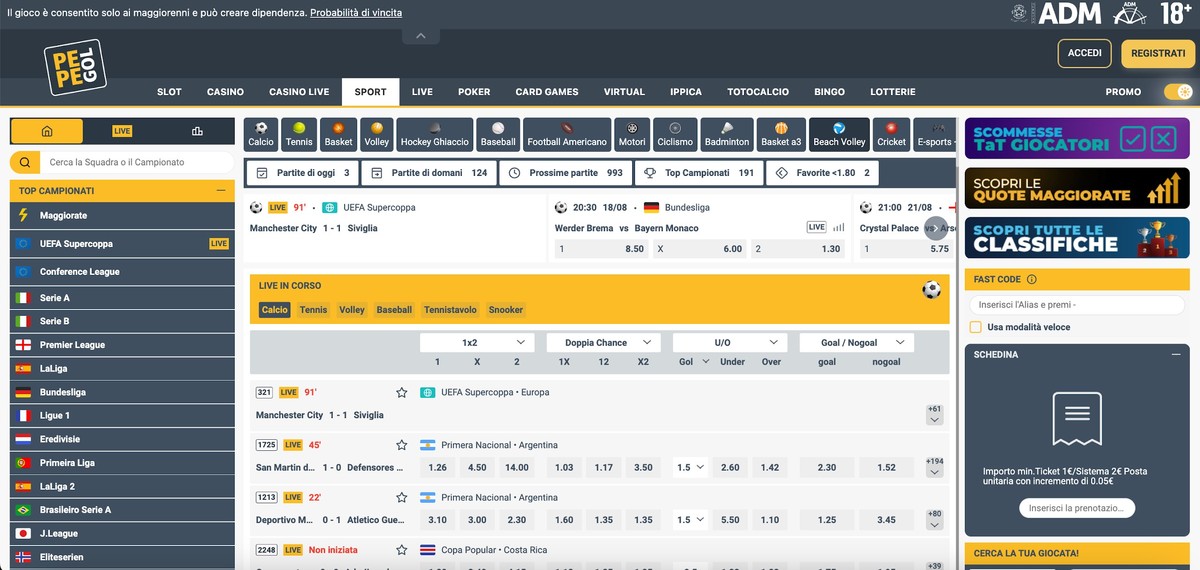This screenshot has width=1200, height=570.
Task: Select the Volley tab in Live in Corso
Action: click(x=352, y=310)
